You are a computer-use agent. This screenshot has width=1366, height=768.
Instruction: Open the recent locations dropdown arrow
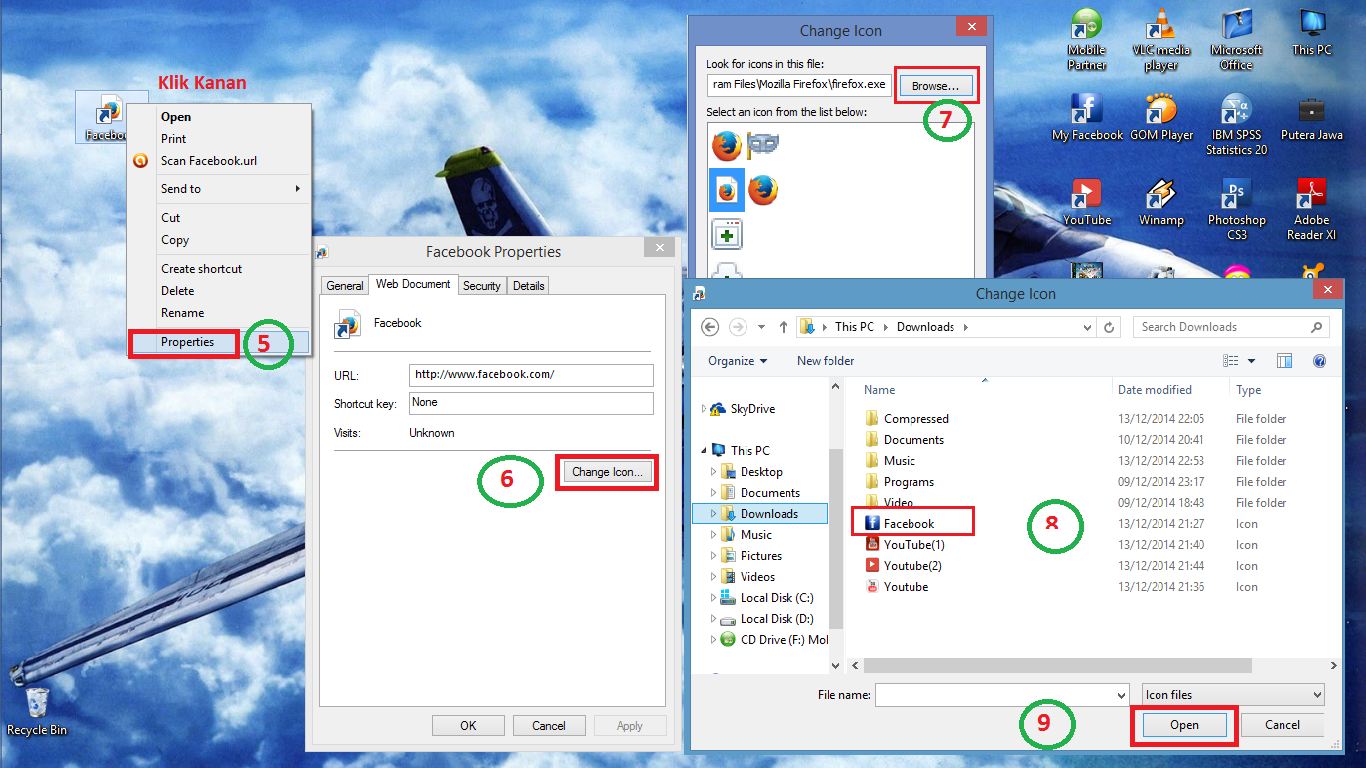coord(761,327)
